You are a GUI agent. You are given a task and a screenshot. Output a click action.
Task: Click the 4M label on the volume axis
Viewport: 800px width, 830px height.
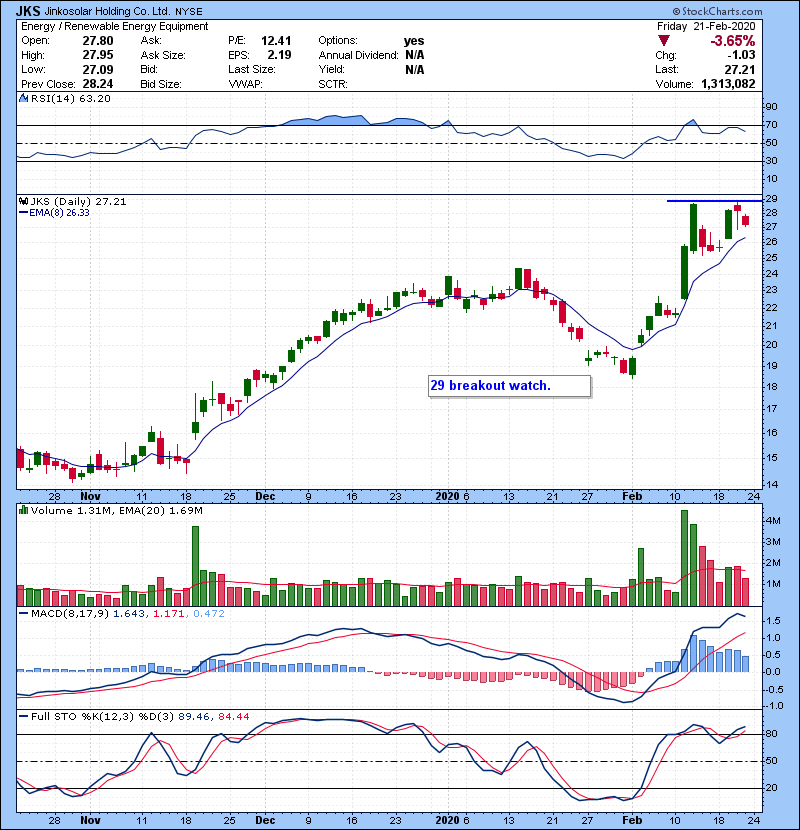coord(773,521)
